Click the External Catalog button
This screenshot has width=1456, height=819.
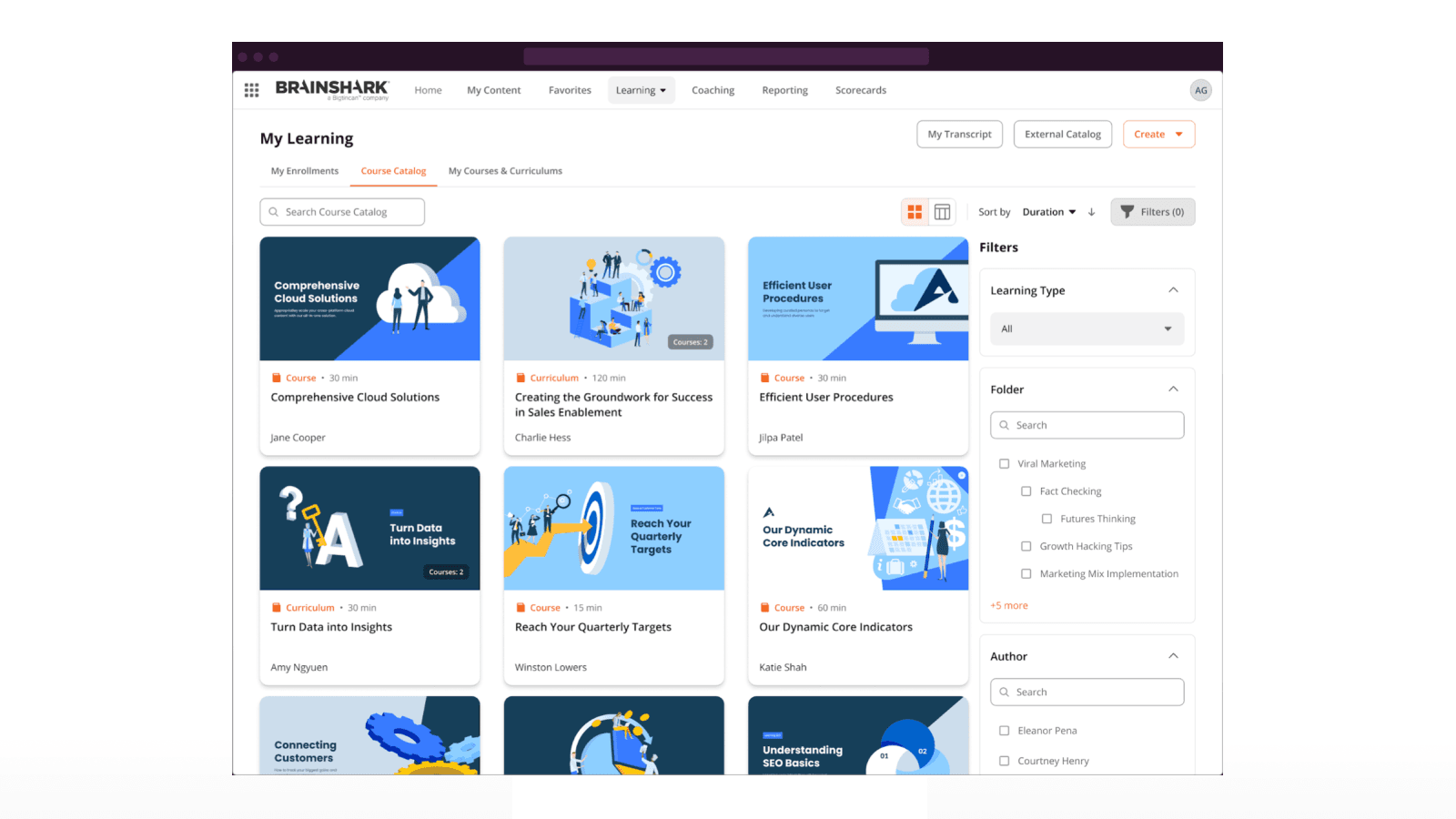[x=1062, y=134]
